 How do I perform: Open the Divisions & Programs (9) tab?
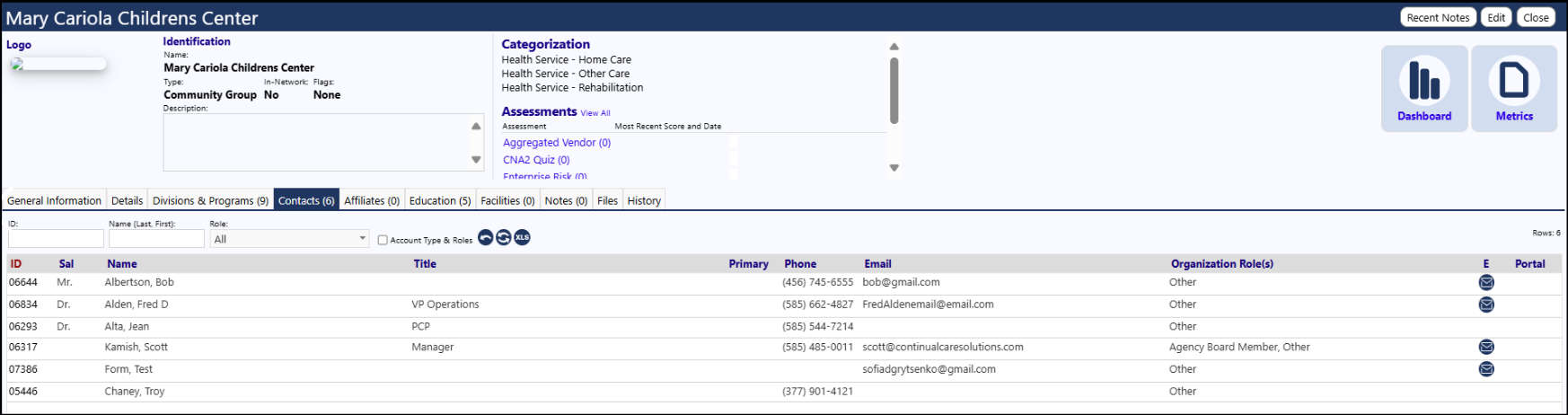(210, 200)
